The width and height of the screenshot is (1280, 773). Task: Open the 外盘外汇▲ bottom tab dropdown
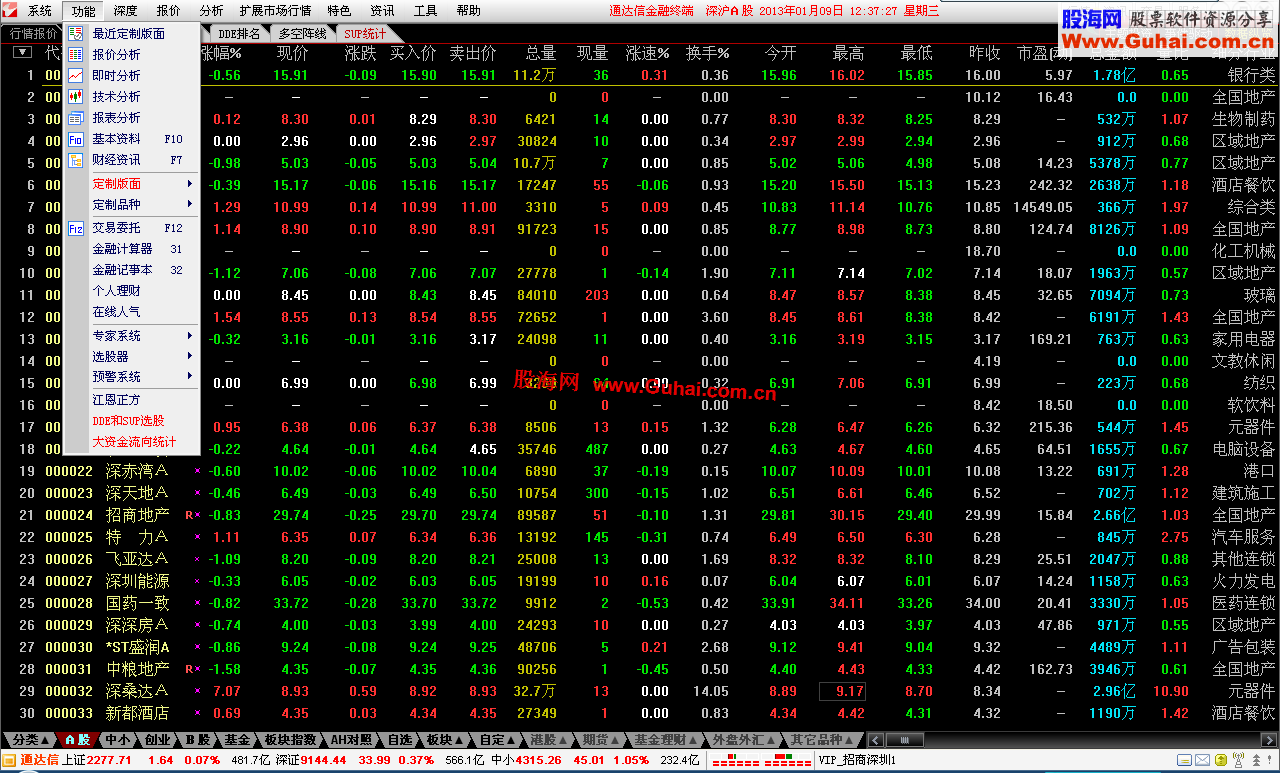741,741
